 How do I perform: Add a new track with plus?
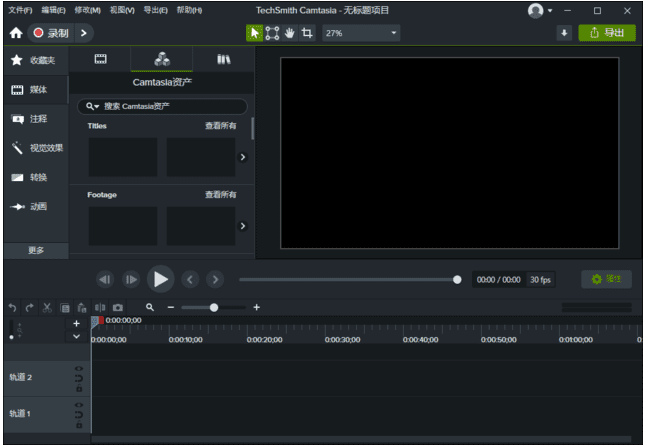[x=77, y=323]
